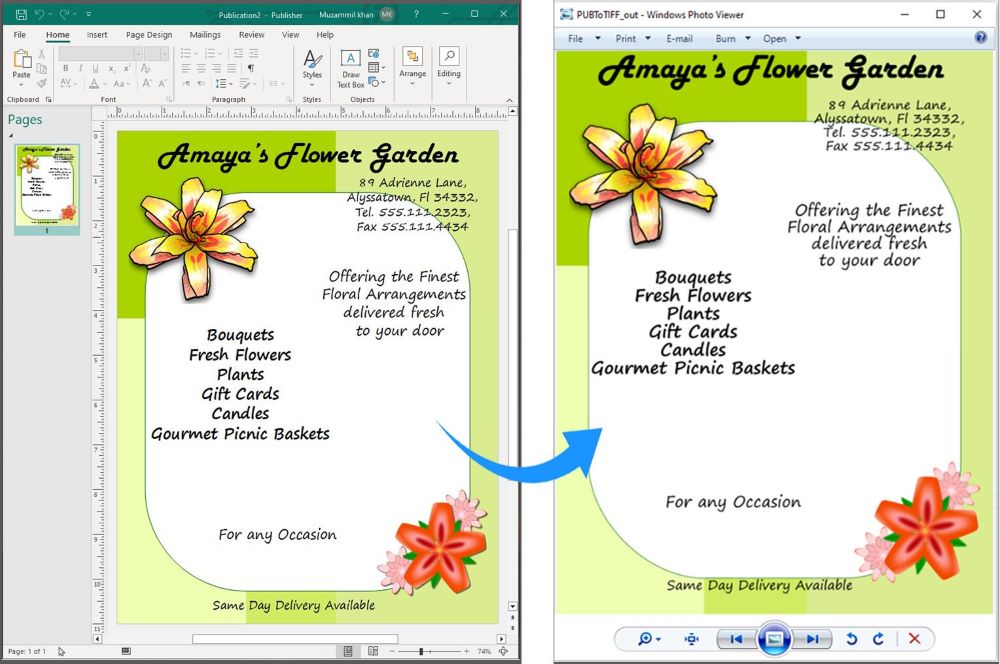Rotate the photo clockwise

click(x=878, y=639)
